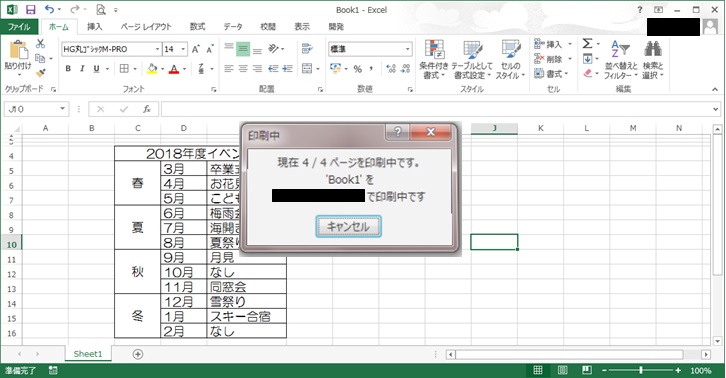The height and width of the screenshot is (378, 726).
Task: Center text horizontally
Action: point(243,69)
